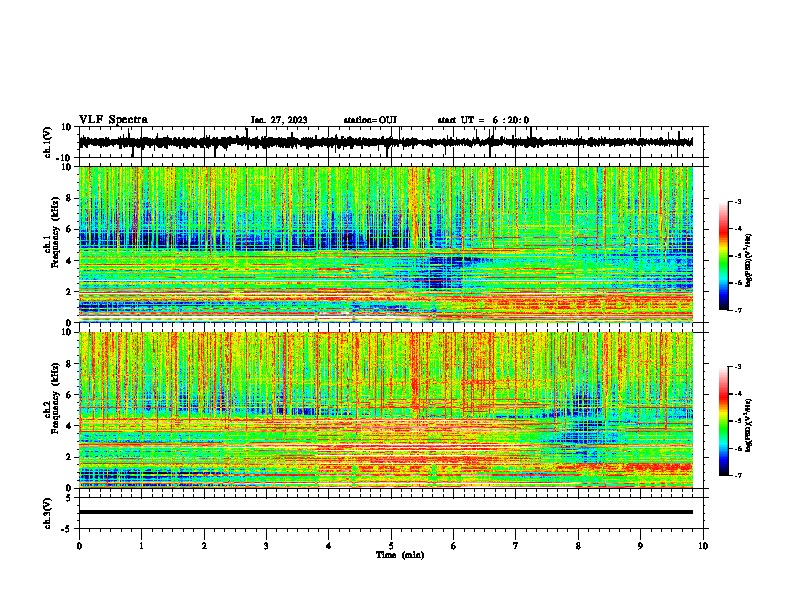Viewport: 792px width, 612px height.
Task: Click the "-3" tick on lower colorbar
Action: pyautogui.click(x=738, y=367)
